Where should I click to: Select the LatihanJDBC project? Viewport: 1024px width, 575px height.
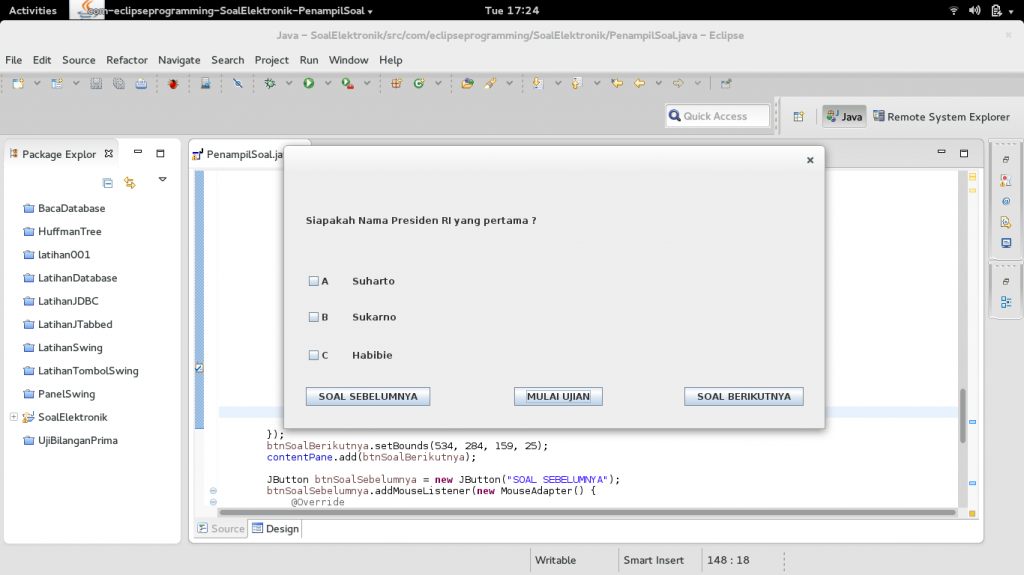coord(61,301)
